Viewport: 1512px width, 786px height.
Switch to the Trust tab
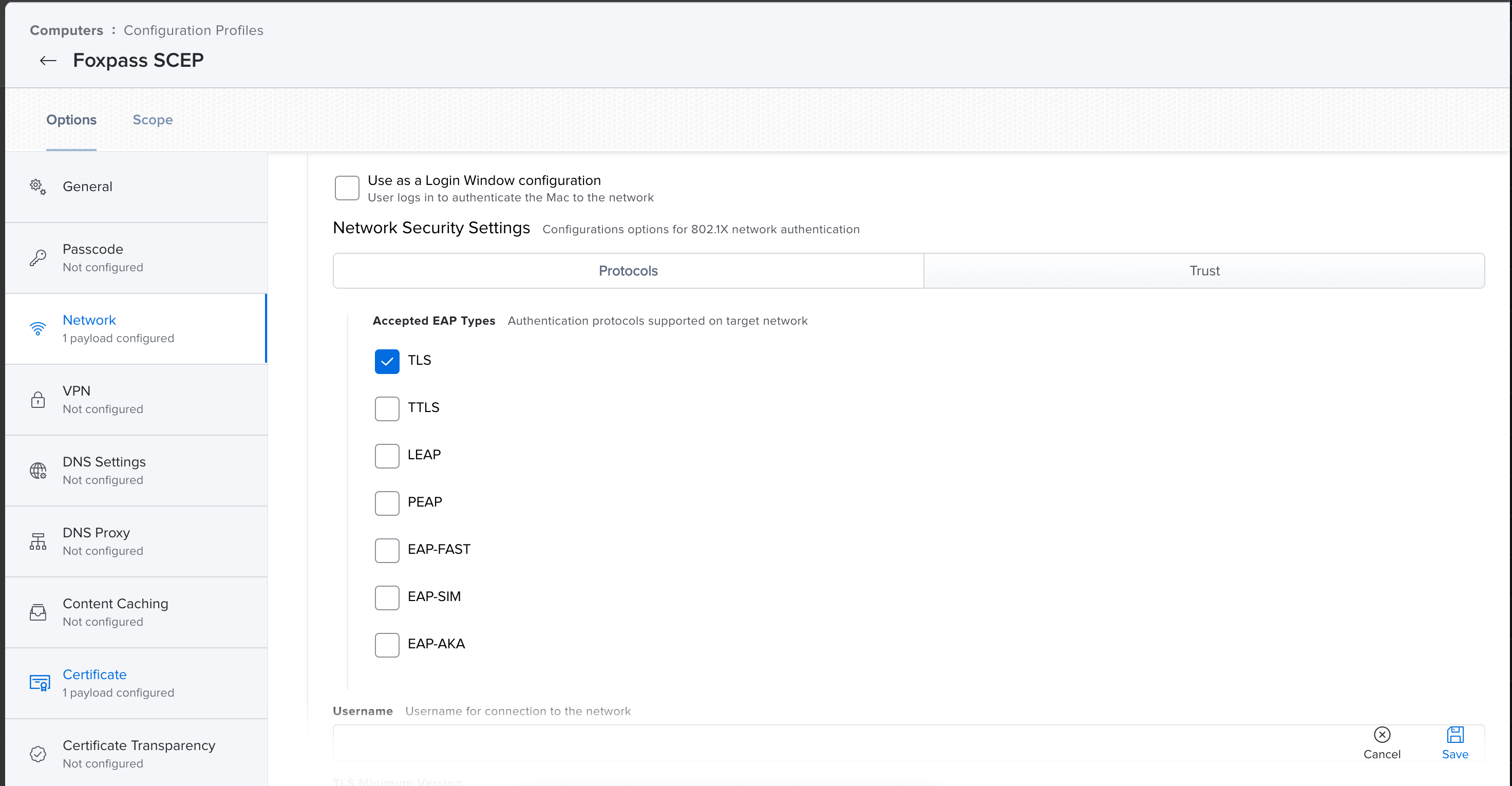click(x=1204, y=271)
